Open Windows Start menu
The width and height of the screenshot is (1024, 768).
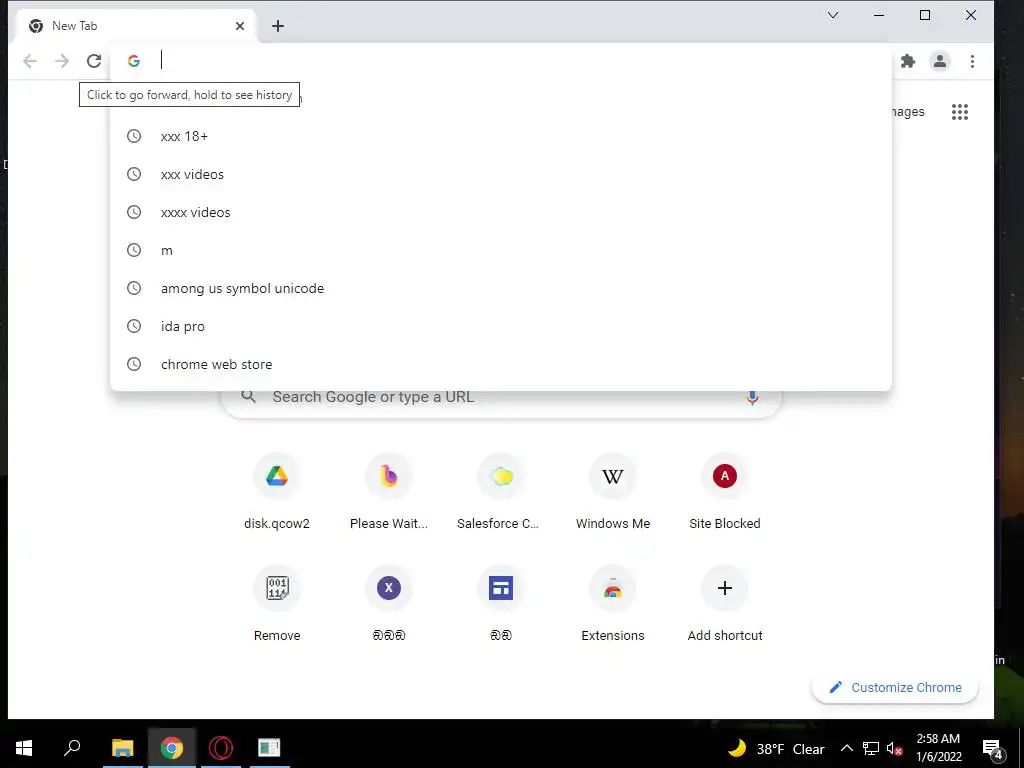(24, 748)
